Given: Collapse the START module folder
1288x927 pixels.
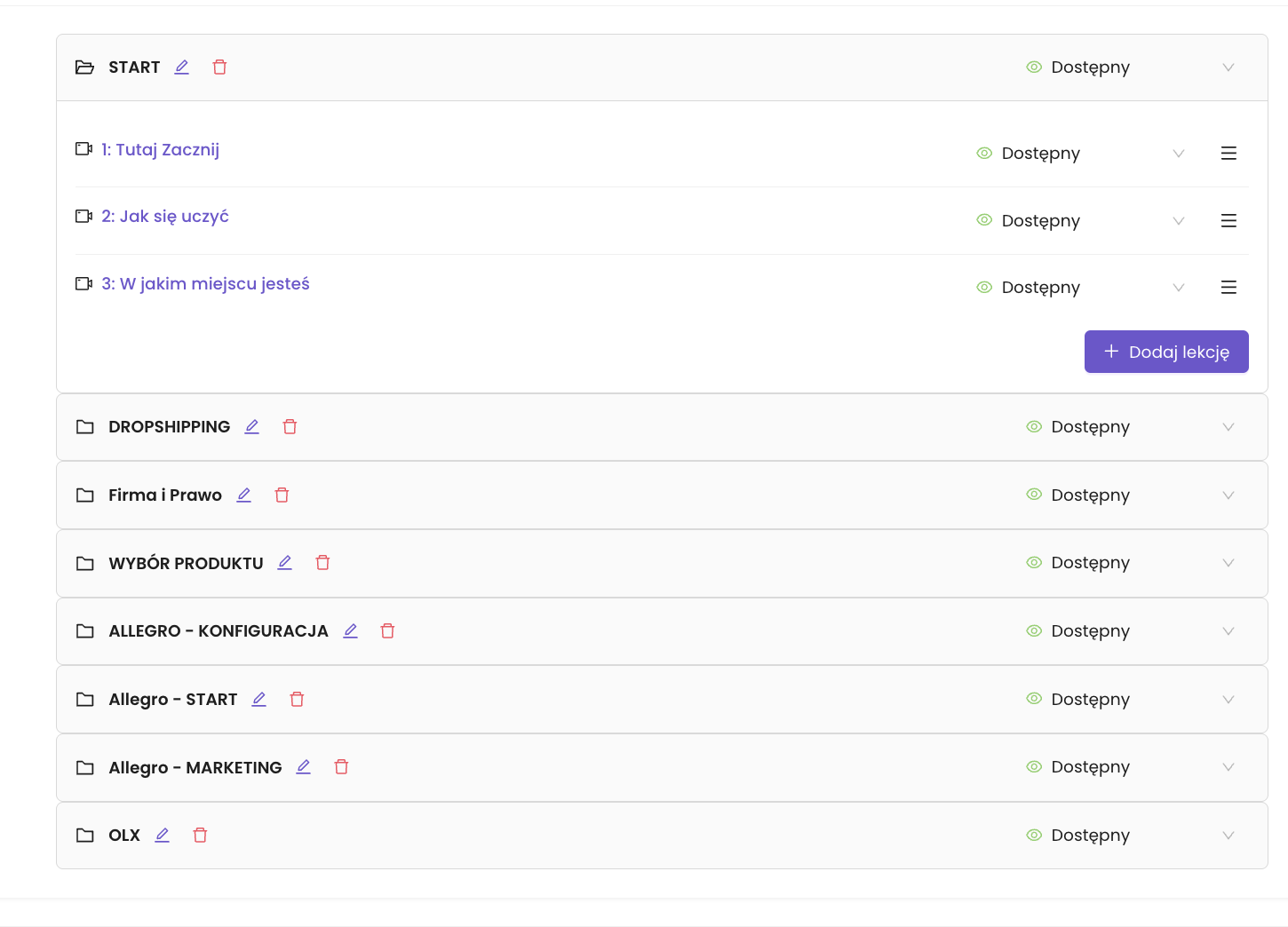Looking at the screenshot, I should tap(85, 67).
